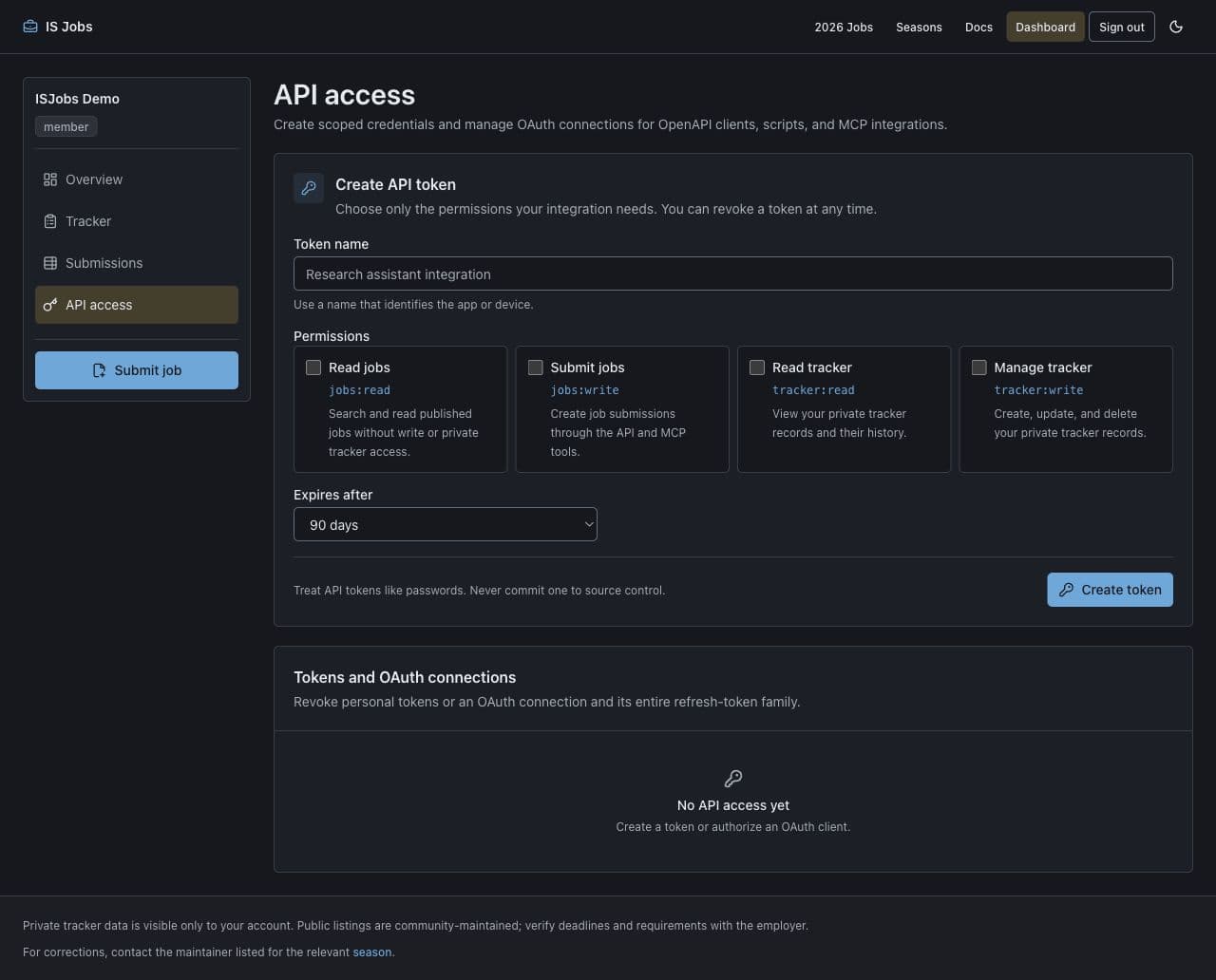Click the IS Jobs site title
The height and width of the screenshot is (980, 1216).
click(x=69, y=27)
